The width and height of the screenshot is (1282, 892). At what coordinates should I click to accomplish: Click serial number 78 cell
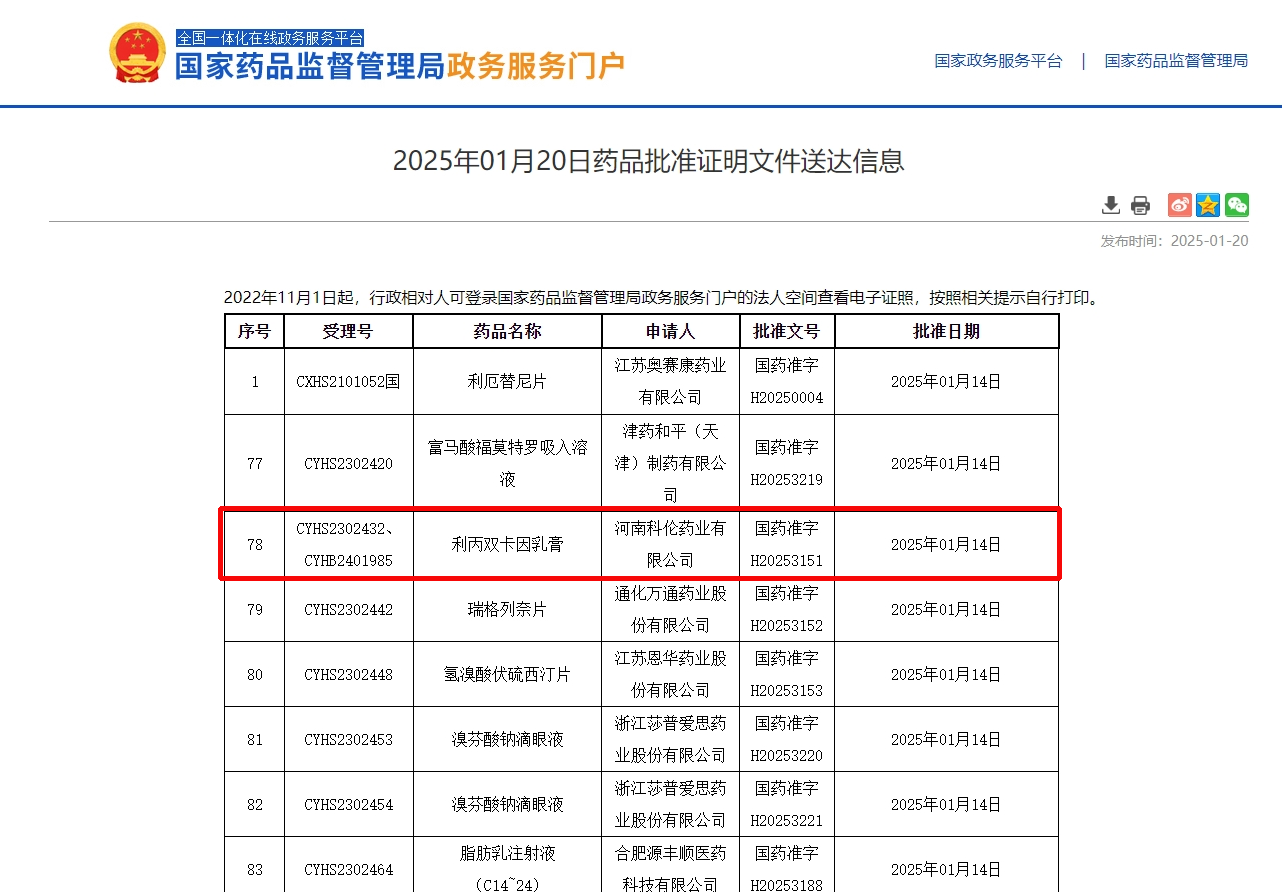[254, 545]
